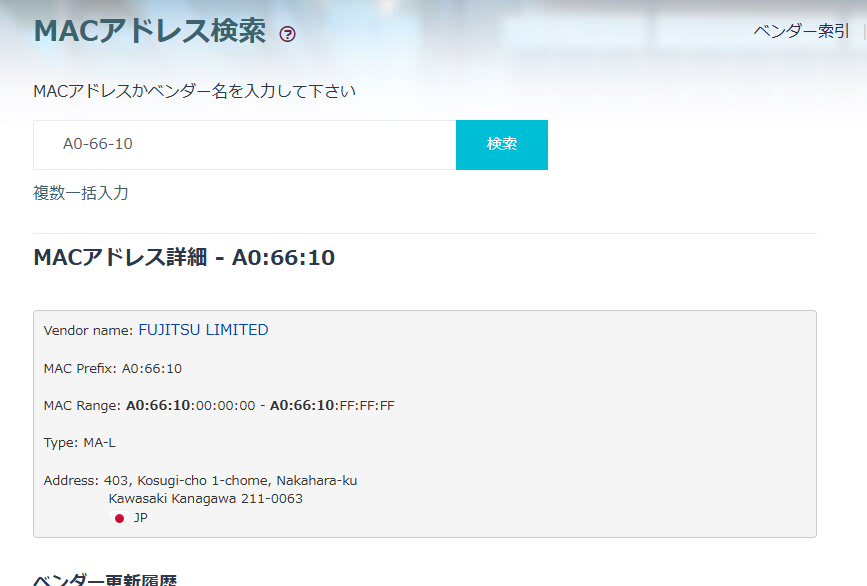
Task: Click the MAC Prefix: A0:66:10 text
Action: pos(113,369)
